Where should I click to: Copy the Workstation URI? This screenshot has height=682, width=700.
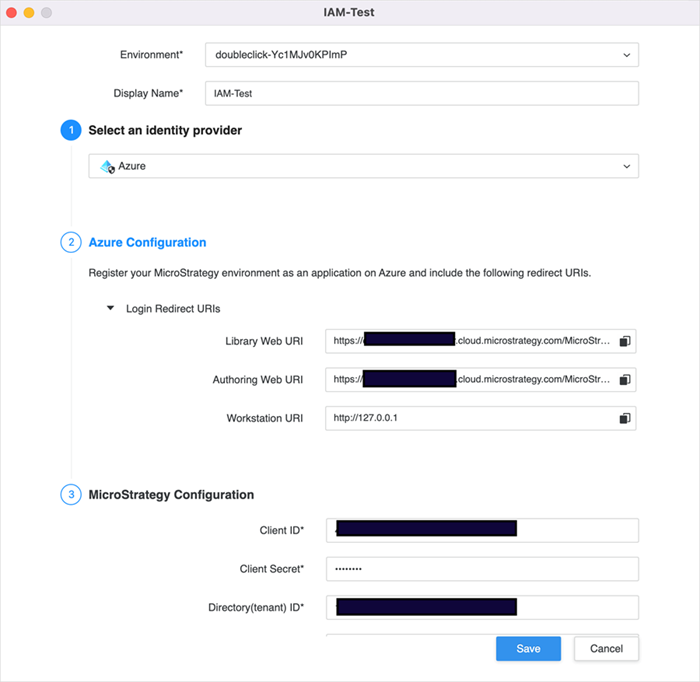624,418
